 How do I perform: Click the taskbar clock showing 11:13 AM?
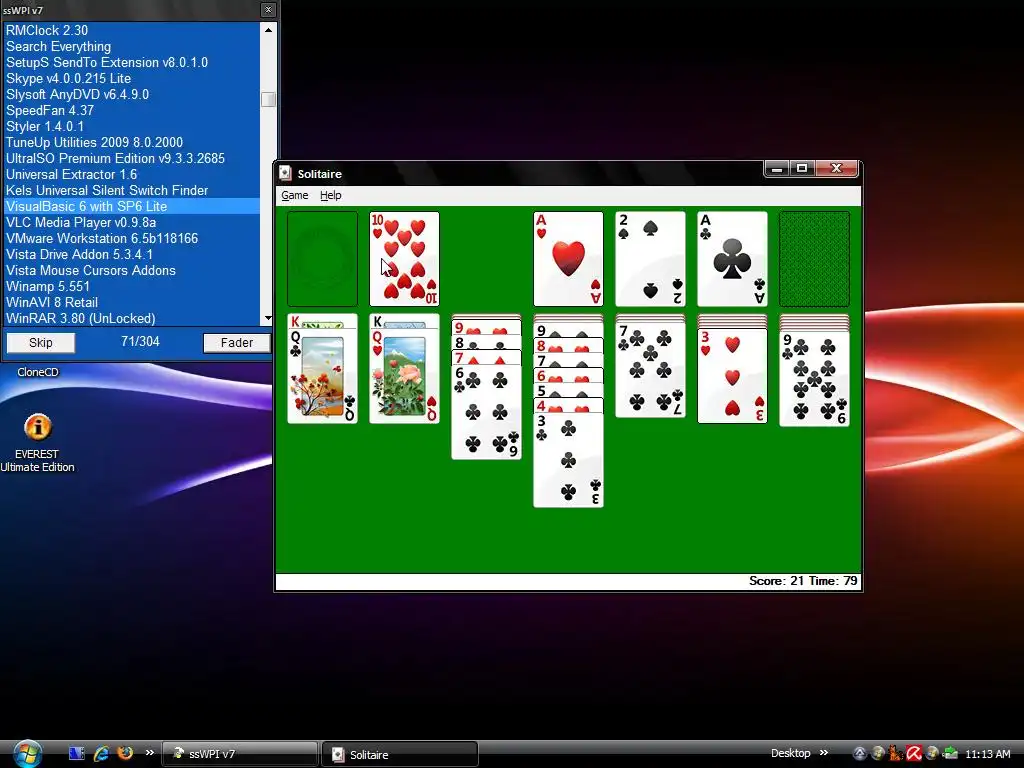coord(987,754)
